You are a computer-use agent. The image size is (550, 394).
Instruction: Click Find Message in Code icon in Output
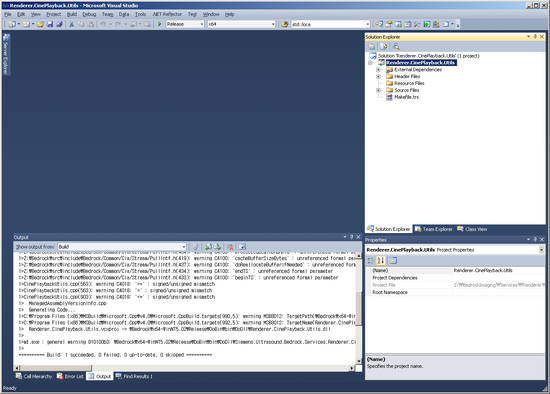coord(195,247)
